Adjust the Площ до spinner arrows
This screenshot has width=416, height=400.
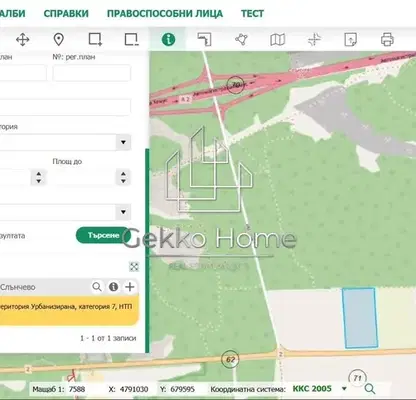tap(123, 177)
